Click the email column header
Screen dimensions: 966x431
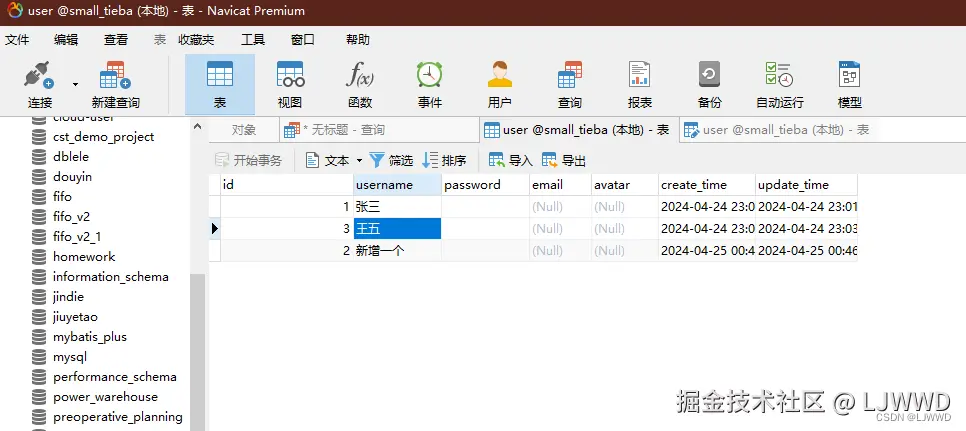coord(560,185)
